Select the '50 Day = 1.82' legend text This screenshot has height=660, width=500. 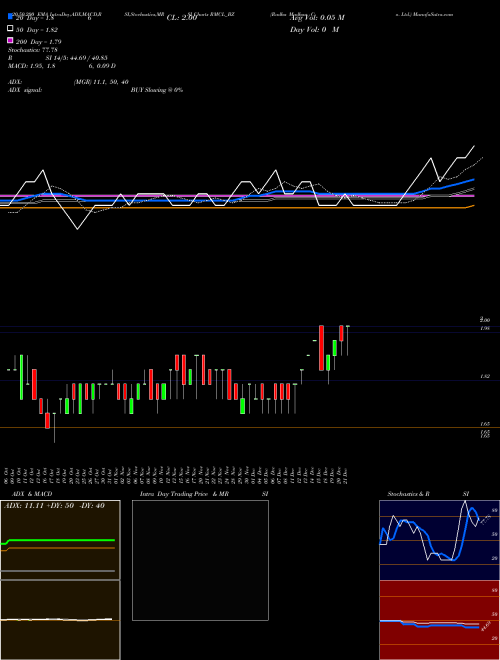pyautogui.click(x=37, y=30)
